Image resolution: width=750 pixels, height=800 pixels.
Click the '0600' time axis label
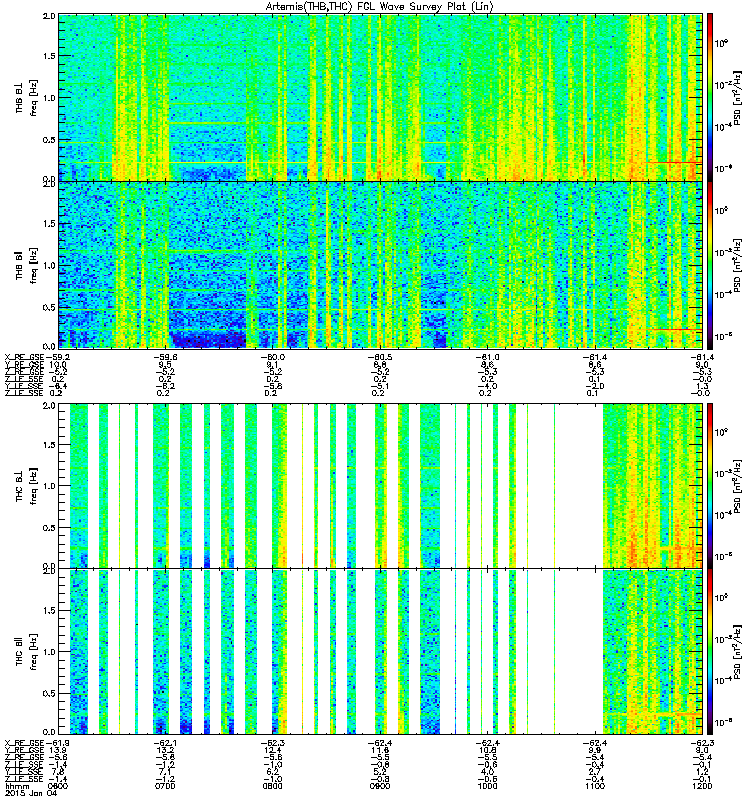58,786
